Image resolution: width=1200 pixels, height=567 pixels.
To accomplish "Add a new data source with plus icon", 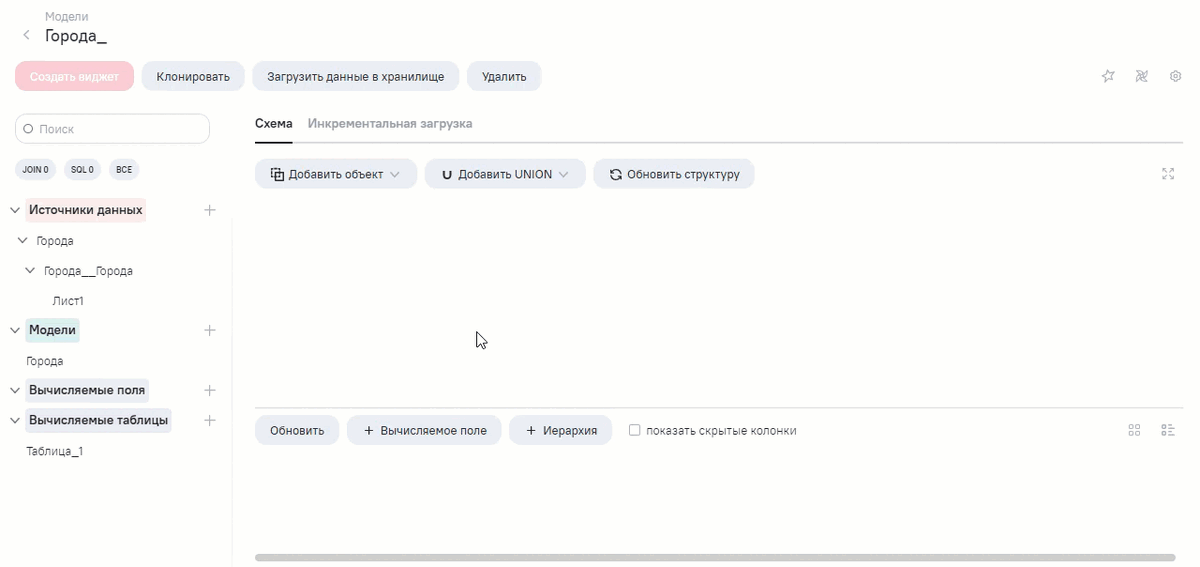I will click(210, 210).
